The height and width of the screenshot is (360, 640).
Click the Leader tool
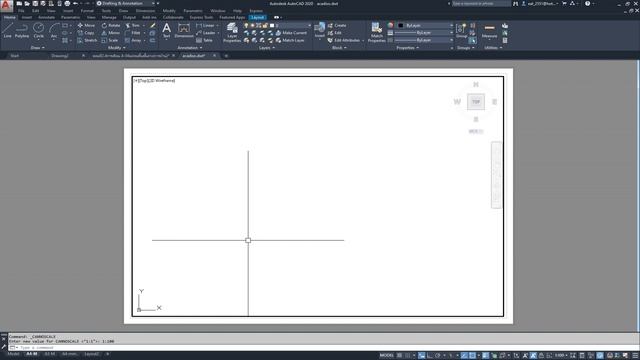[x=205, y=33]
